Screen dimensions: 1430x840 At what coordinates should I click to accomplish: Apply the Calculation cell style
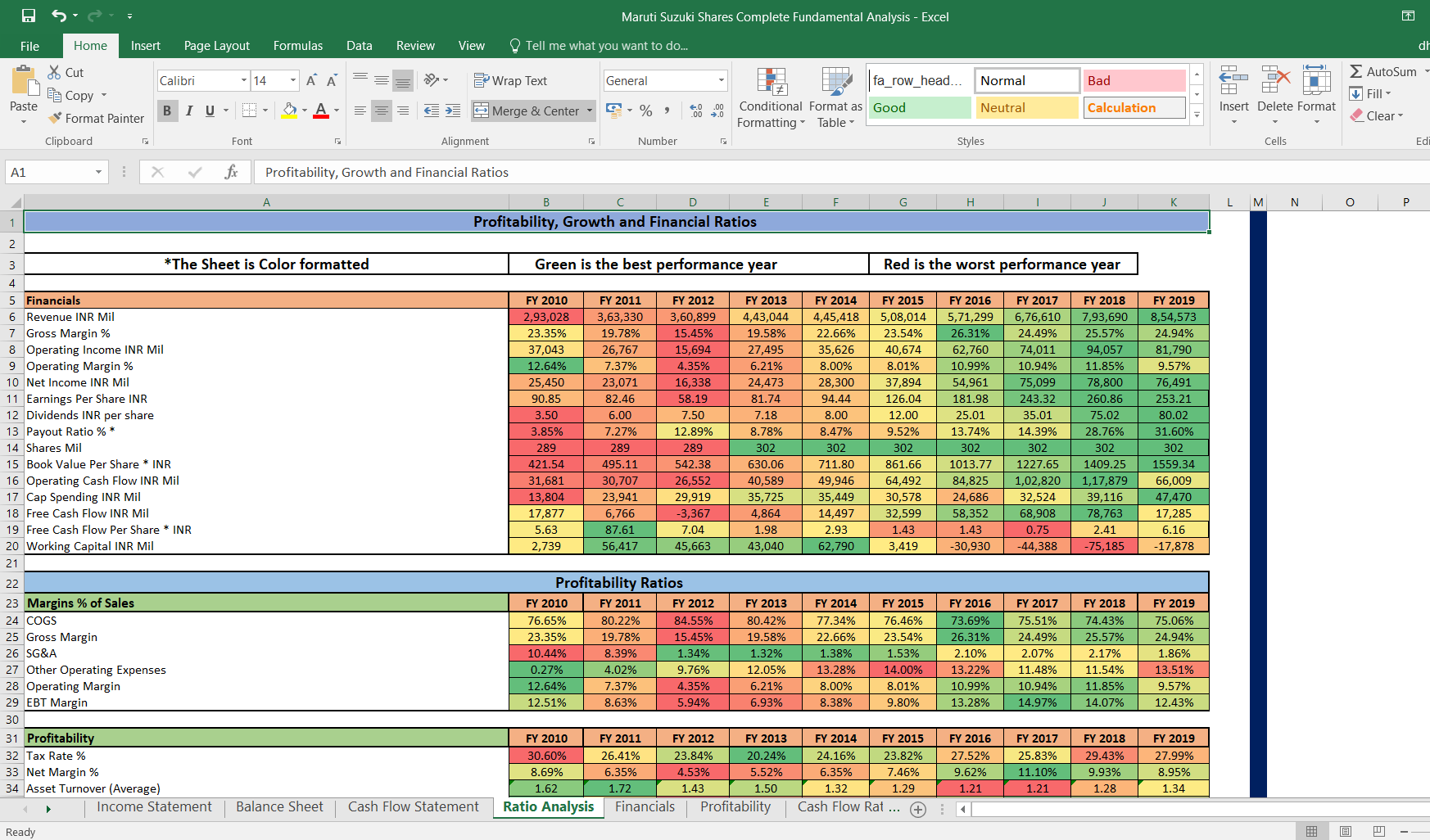point(1134,107)
